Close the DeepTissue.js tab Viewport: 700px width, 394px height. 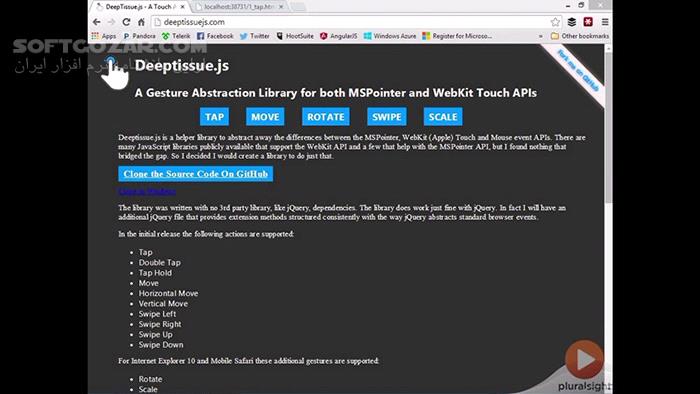(x=182, y=7)
